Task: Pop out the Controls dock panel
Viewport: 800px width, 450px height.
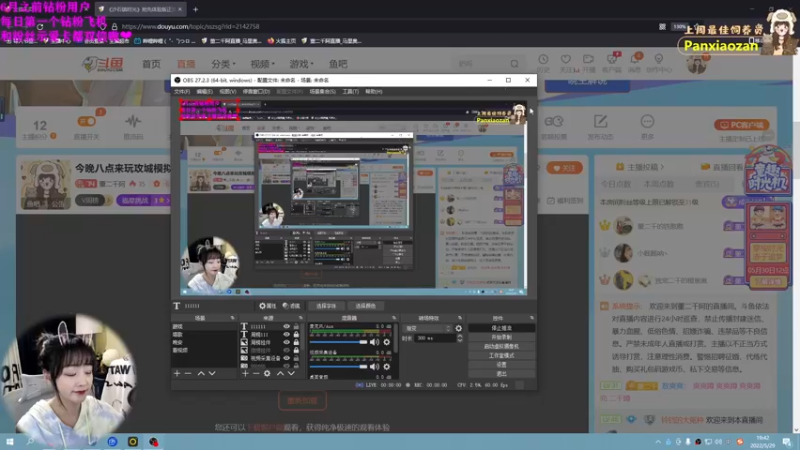Action: tap(532, 318)
